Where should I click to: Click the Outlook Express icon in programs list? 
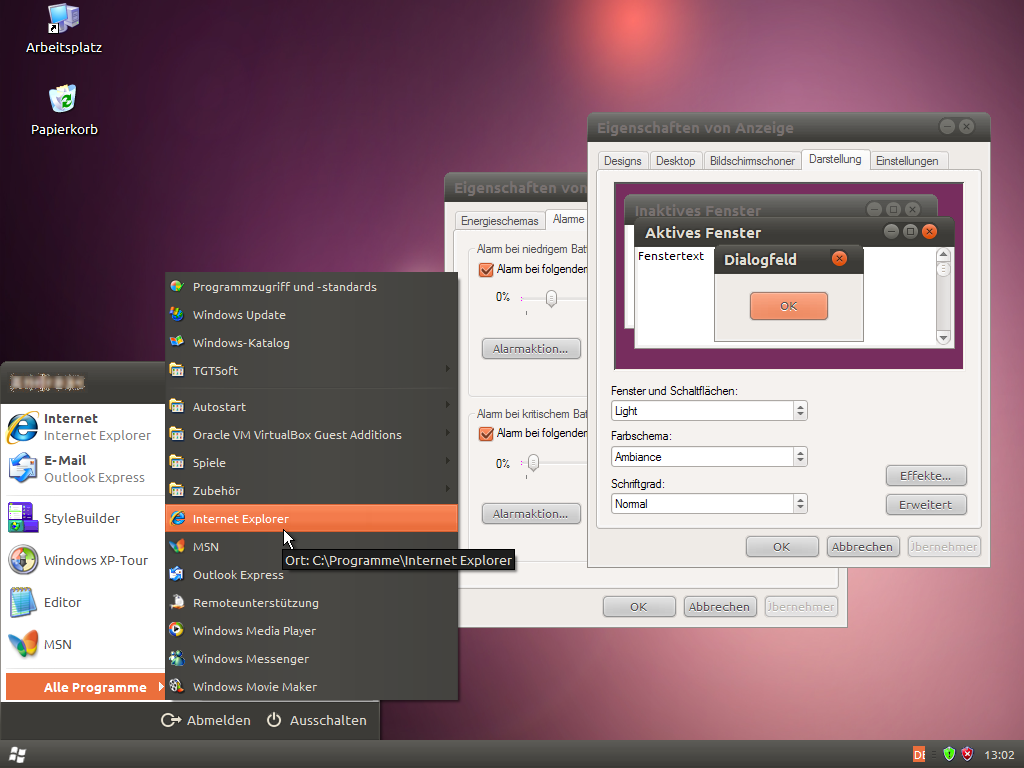click(177, 574)
